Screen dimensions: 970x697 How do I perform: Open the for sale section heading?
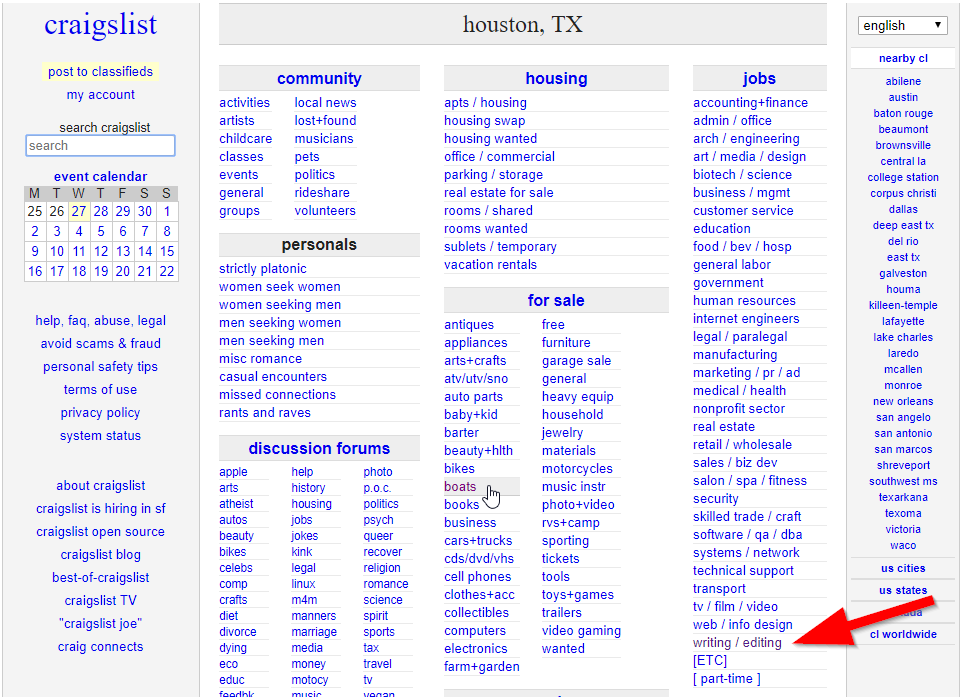click(556, 301)
